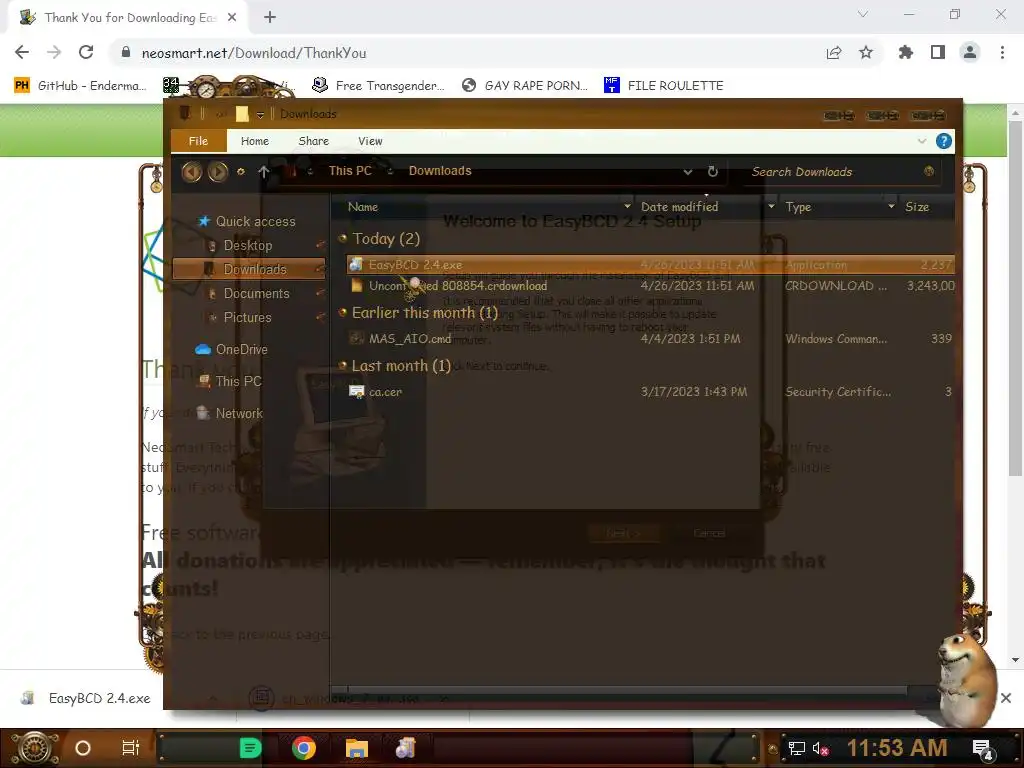Image resolution: width=1024 pixels, height=768 pixels.
Task: Click the Chrome address bar URL
Action: (254, 53)
